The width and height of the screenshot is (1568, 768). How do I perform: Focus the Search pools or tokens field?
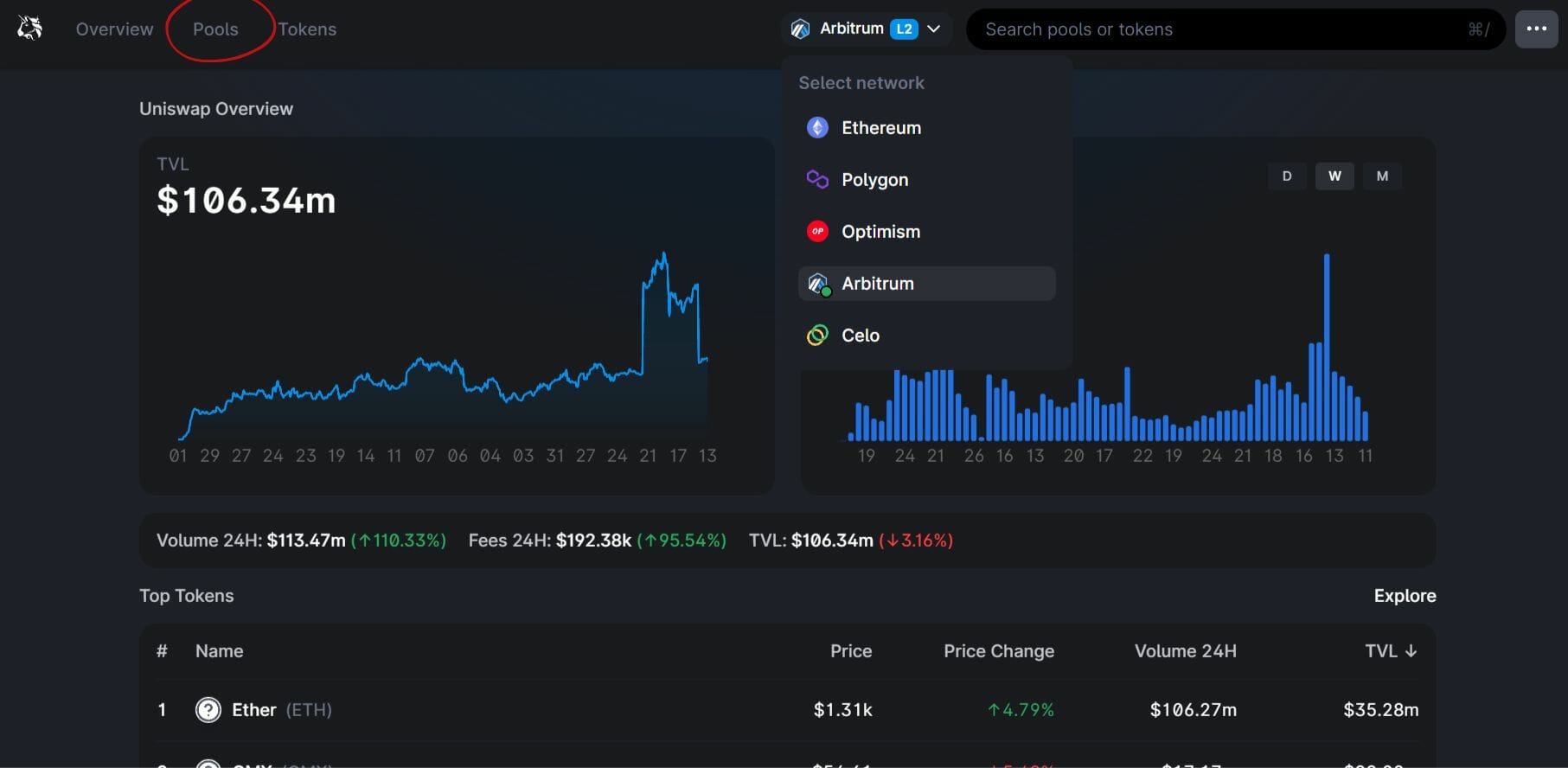1235,29
